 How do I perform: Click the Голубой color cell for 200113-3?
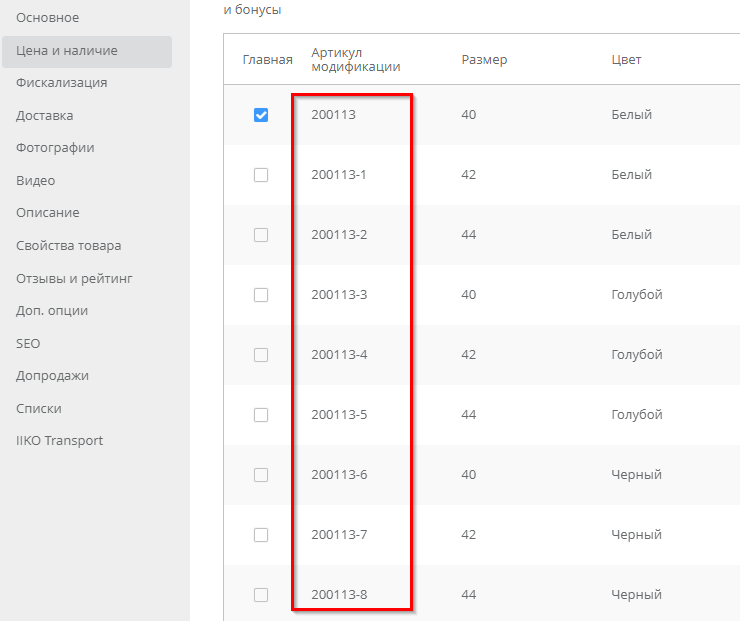point(637,295)
